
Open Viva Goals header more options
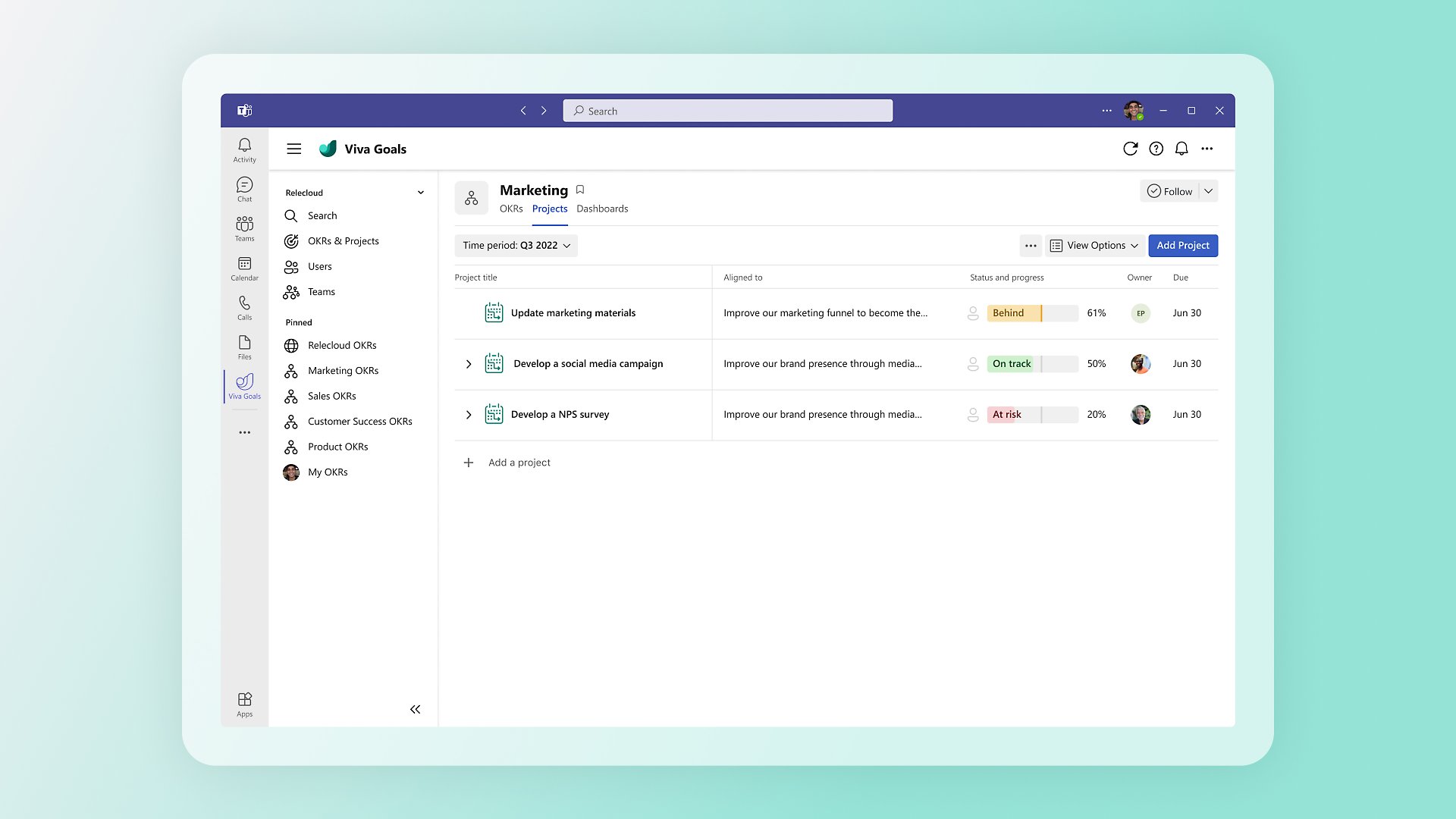click(1207, 149)
